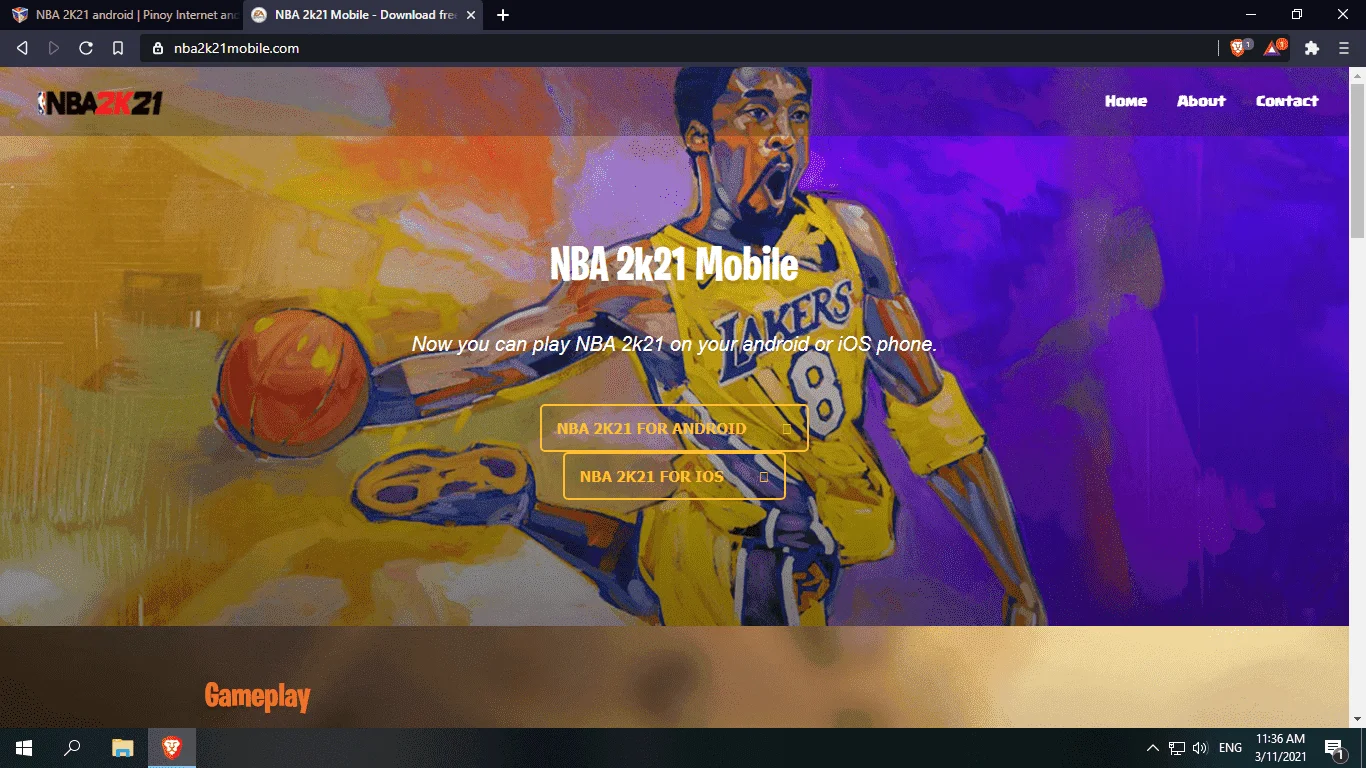Viewport: 1366px width, 768px height.
Task: Show hidden system tray icons
Action: [1152, 748]
